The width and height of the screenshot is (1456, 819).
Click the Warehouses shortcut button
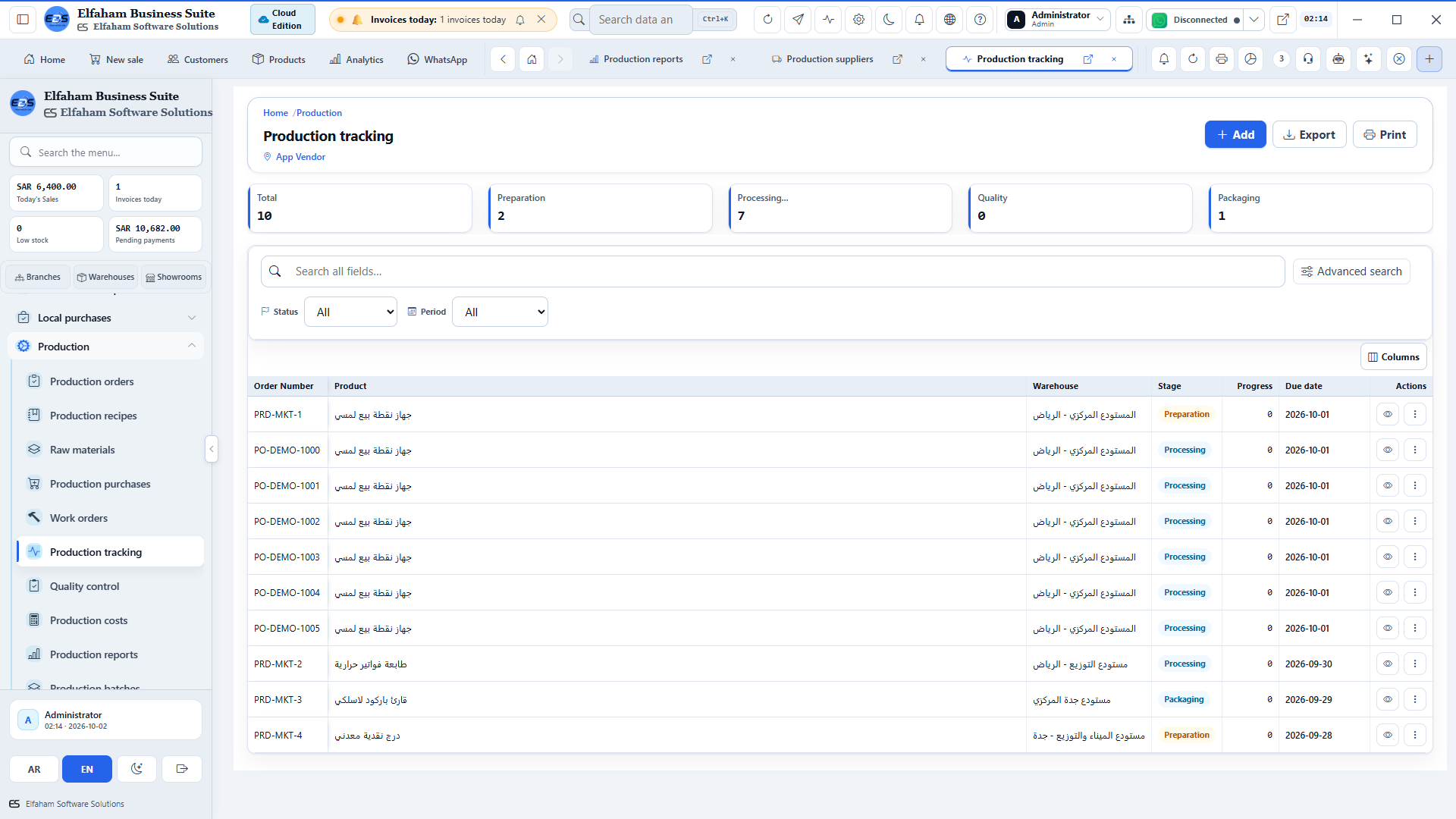(x=105, y=278)
